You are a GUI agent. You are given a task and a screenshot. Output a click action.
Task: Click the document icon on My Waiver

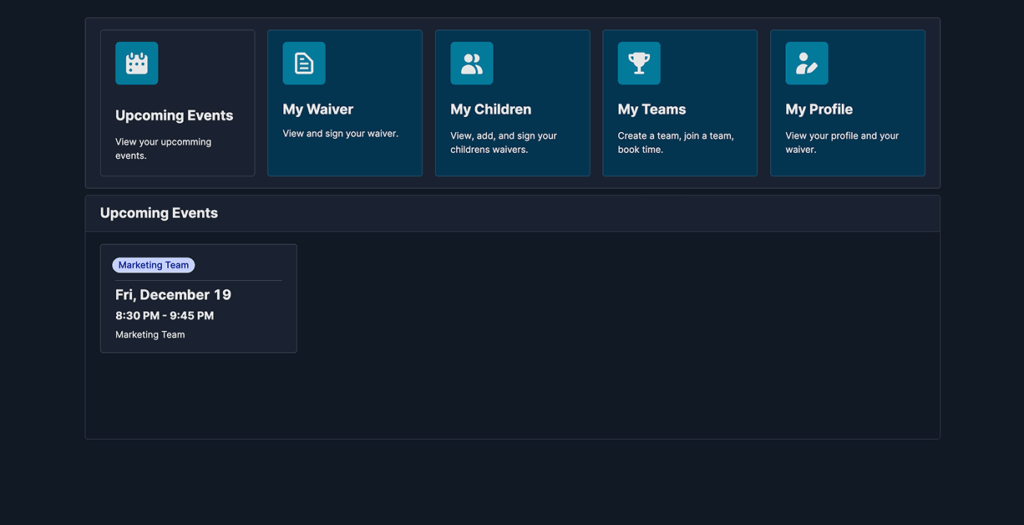click(x=304, y=63)
